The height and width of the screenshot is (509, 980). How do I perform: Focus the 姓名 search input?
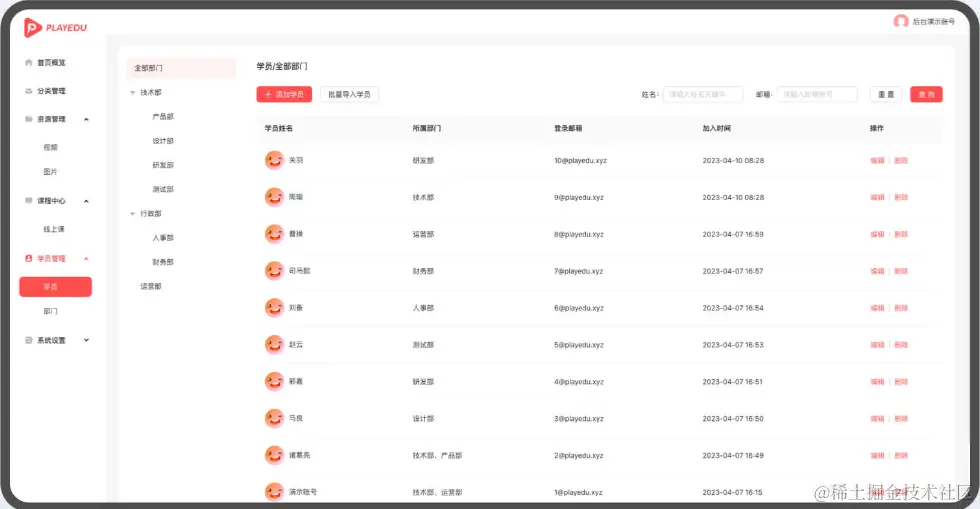click(702, 94)
